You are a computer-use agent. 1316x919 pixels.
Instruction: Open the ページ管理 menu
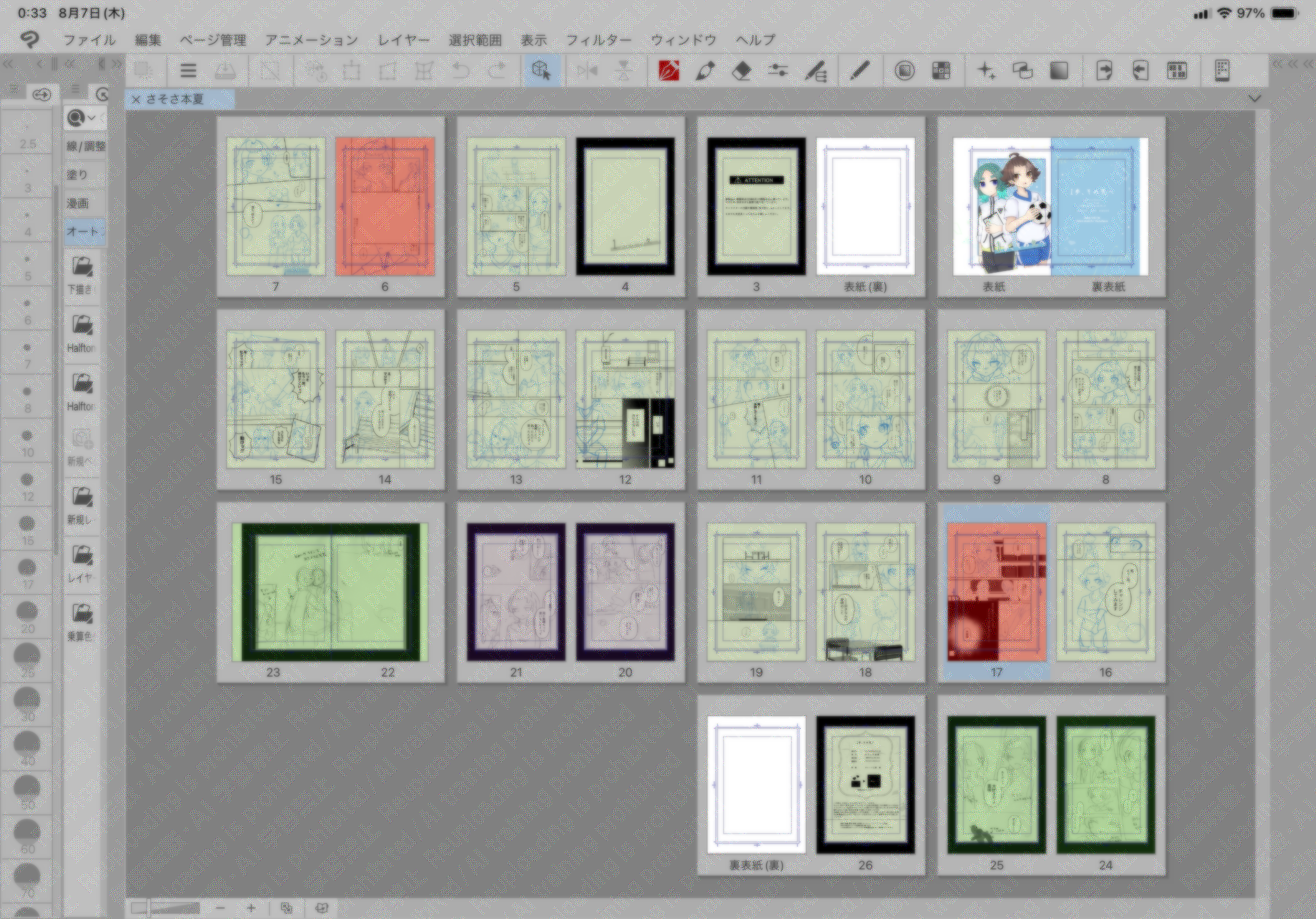point(213,40)
